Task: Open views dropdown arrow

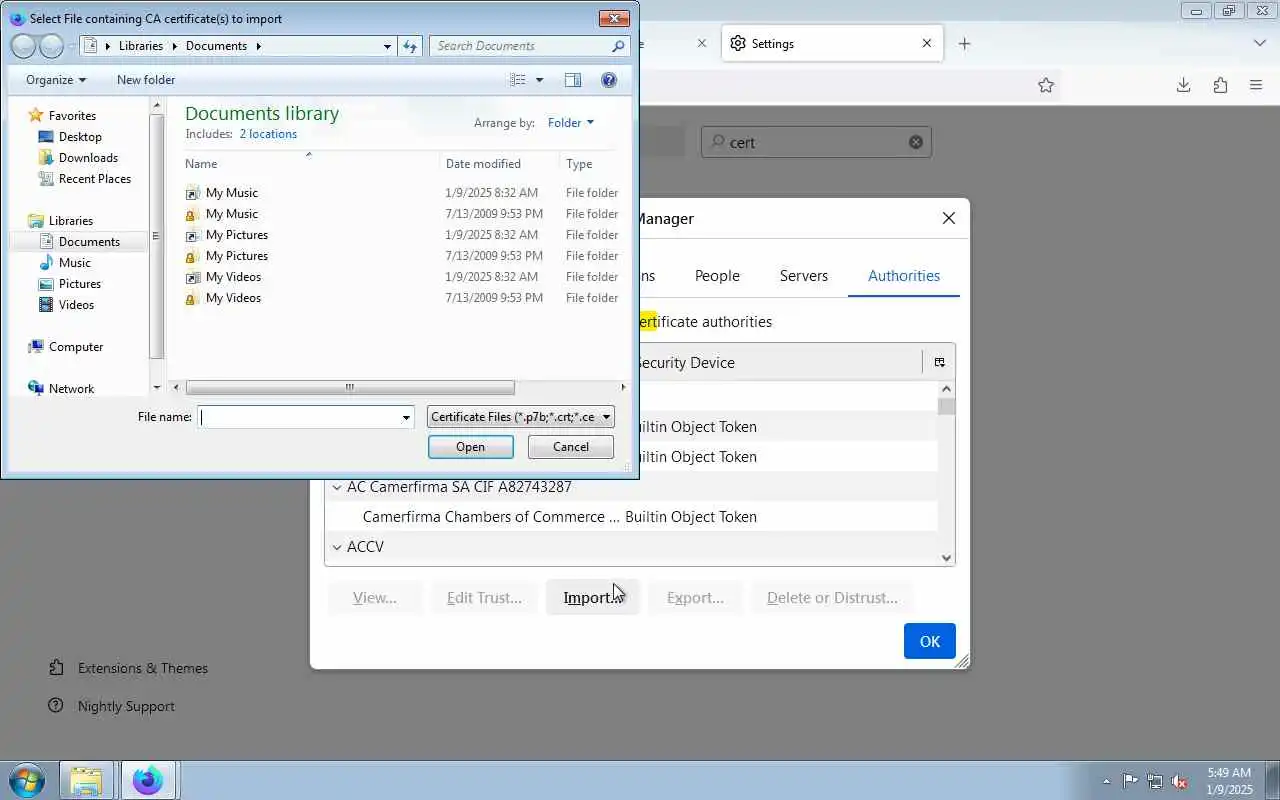Action: click(x=540, y=80)
